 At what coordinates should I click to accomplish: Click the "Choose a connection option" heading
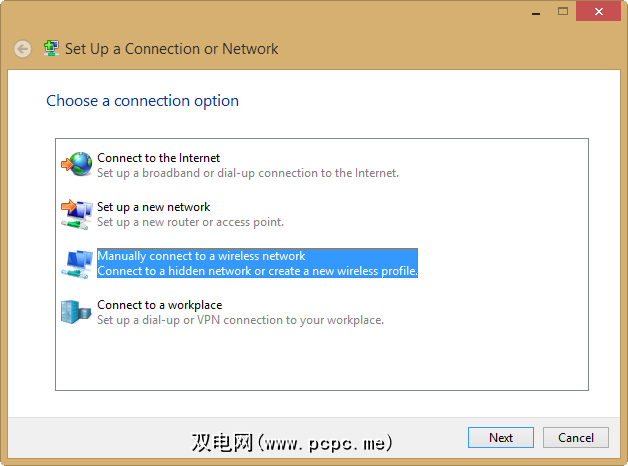coord(142,101)
